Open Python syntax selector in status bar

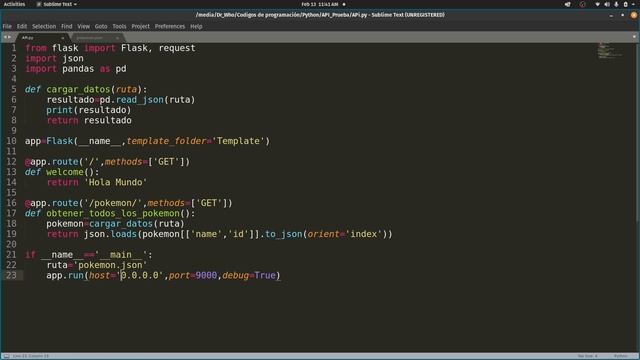click(621, 356)
